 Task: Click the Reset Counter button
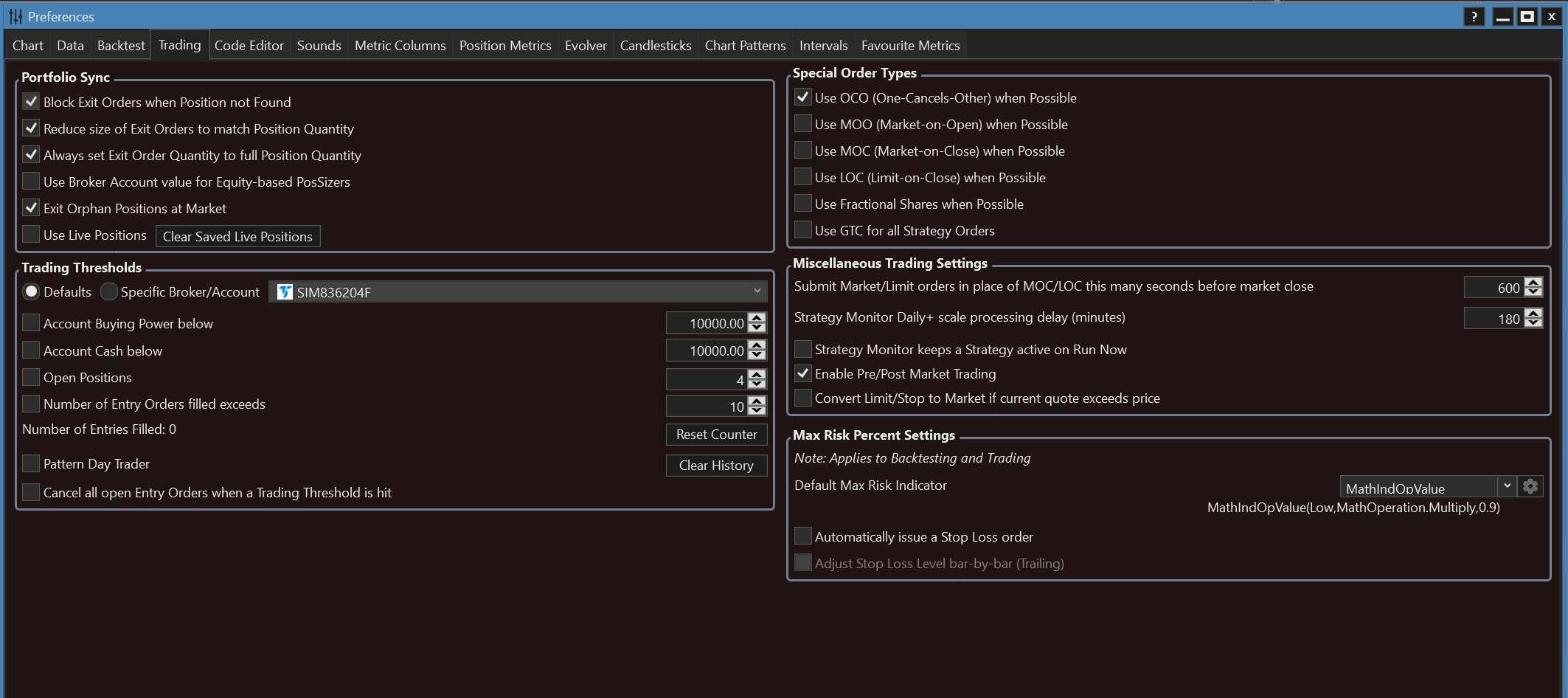pos(716,435)
